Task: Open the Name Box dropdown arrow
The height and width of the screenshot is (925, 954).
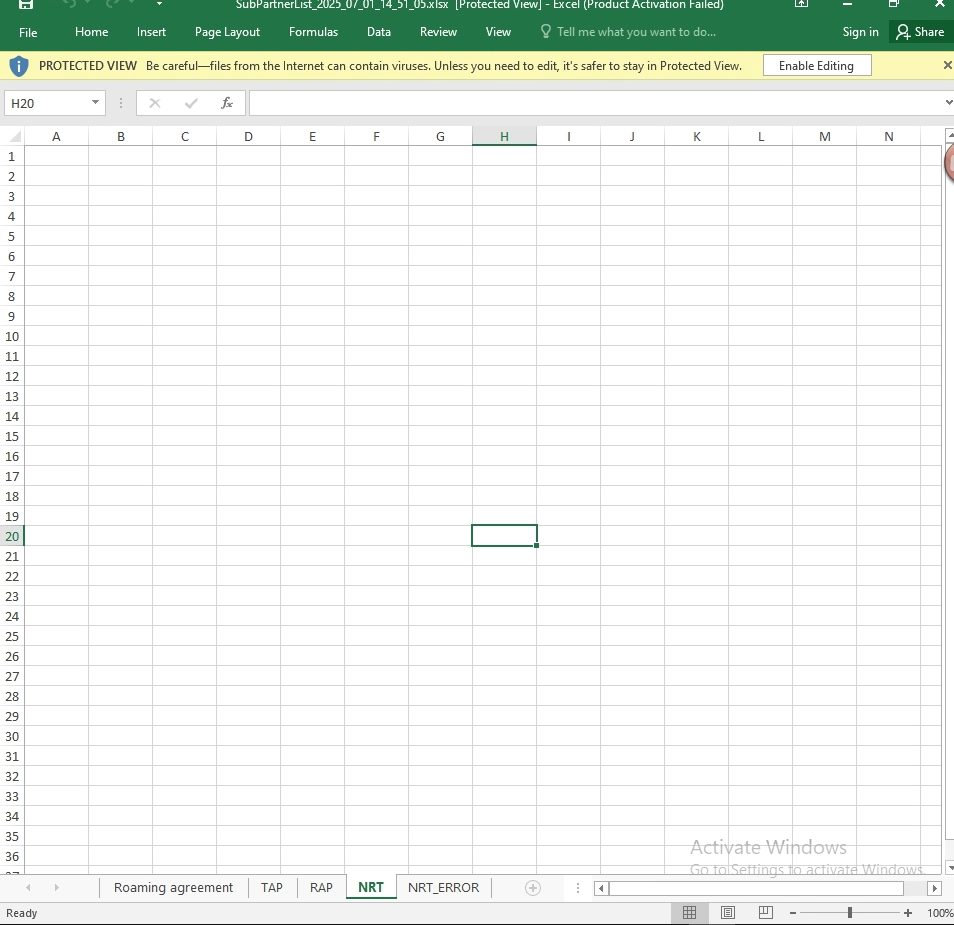Action: [95, 103]
